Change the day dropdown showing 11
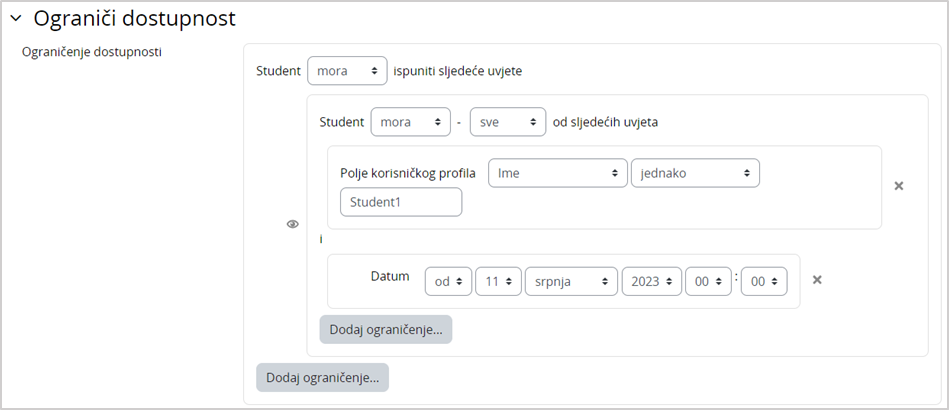 pyautogui.click(x=498, y=281)
